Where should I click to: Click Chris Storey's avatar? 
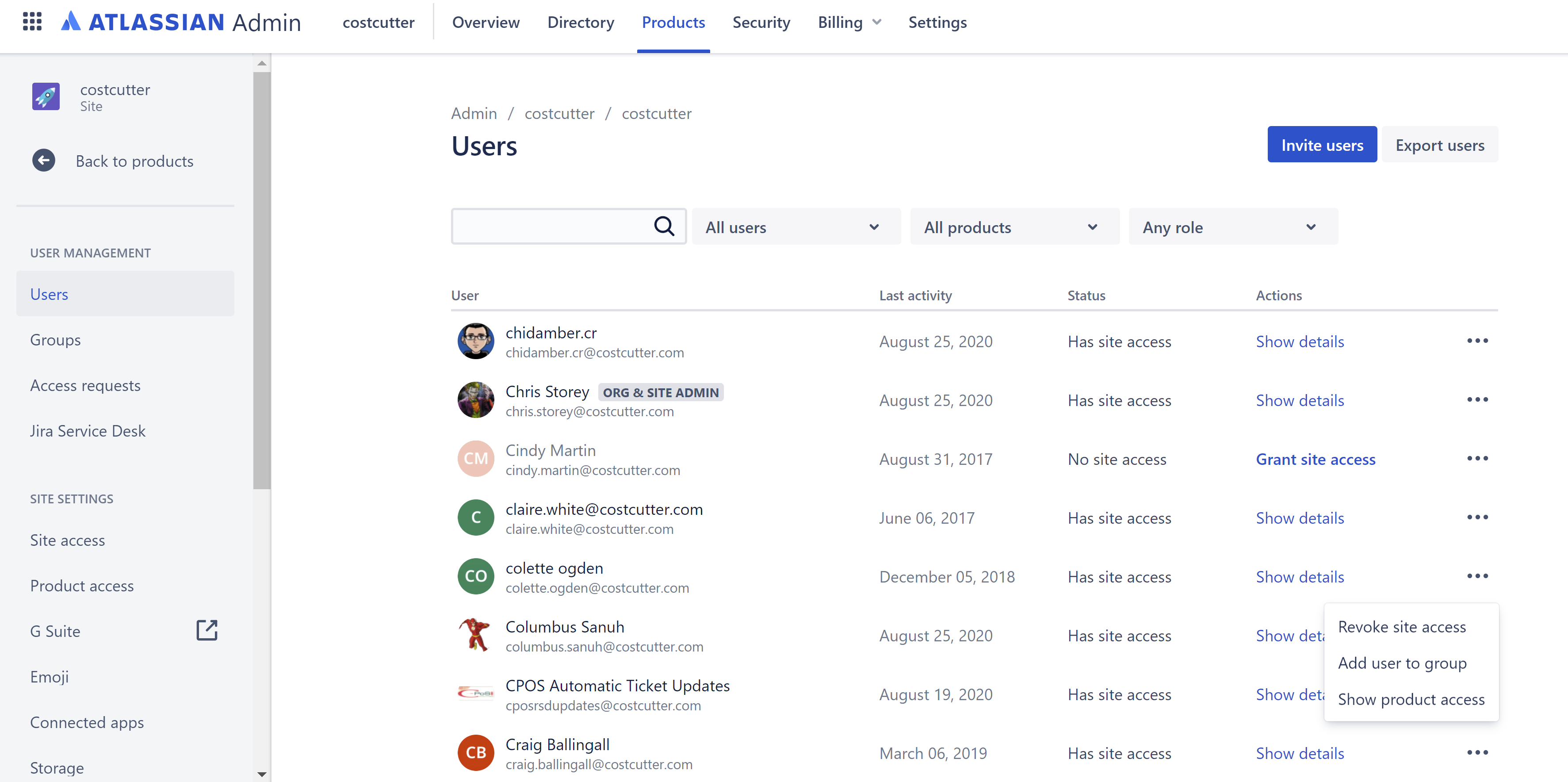tap(475, 400)
